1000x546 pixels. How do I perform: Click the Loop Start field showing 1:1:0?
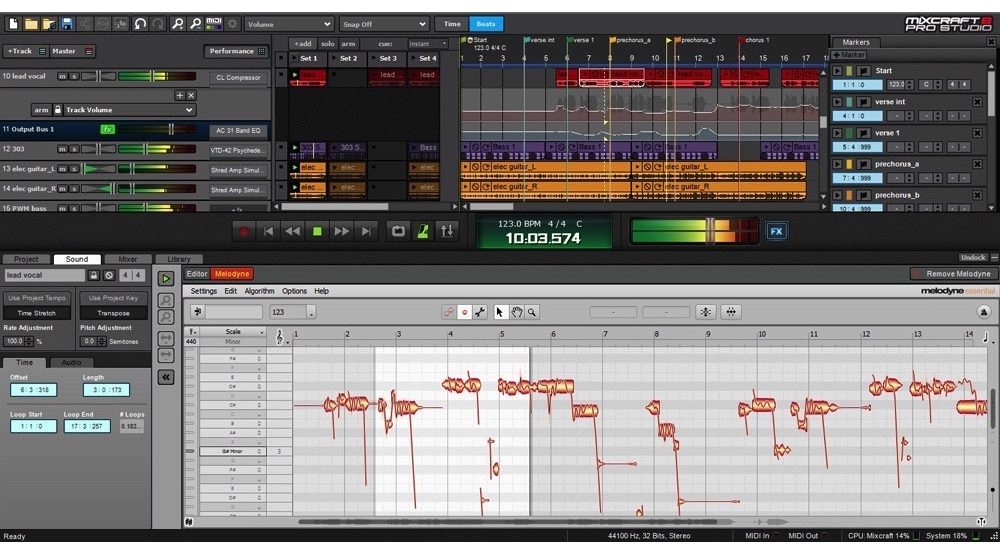(33, 426)
